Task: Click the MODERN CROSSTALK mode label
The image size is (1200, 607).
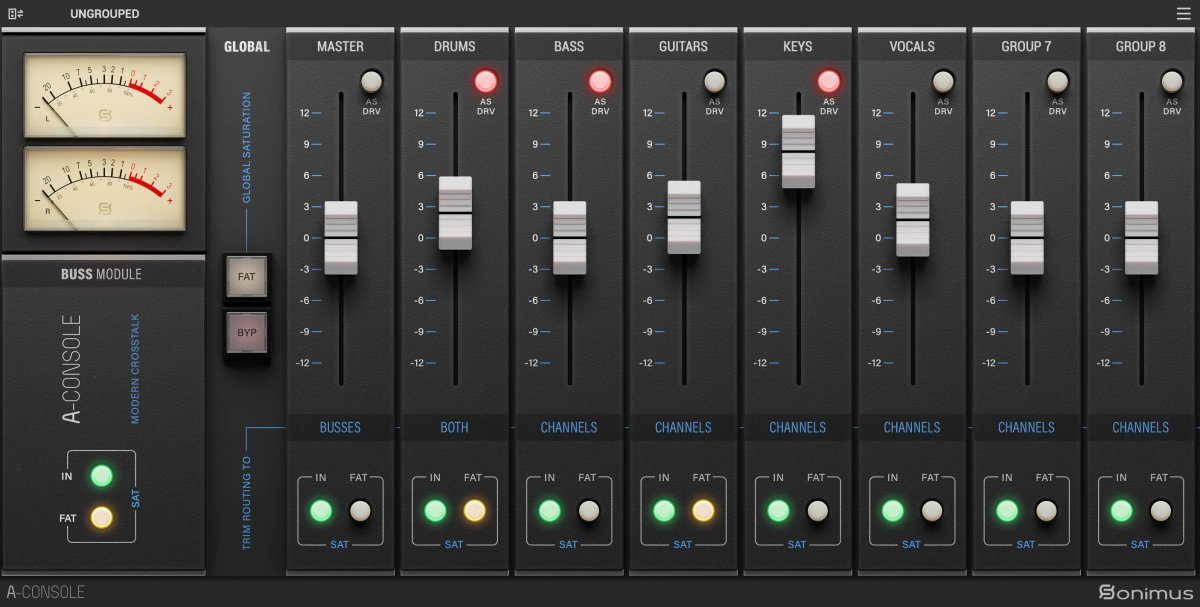Action: pyautogui.click(x=135, y=368)
